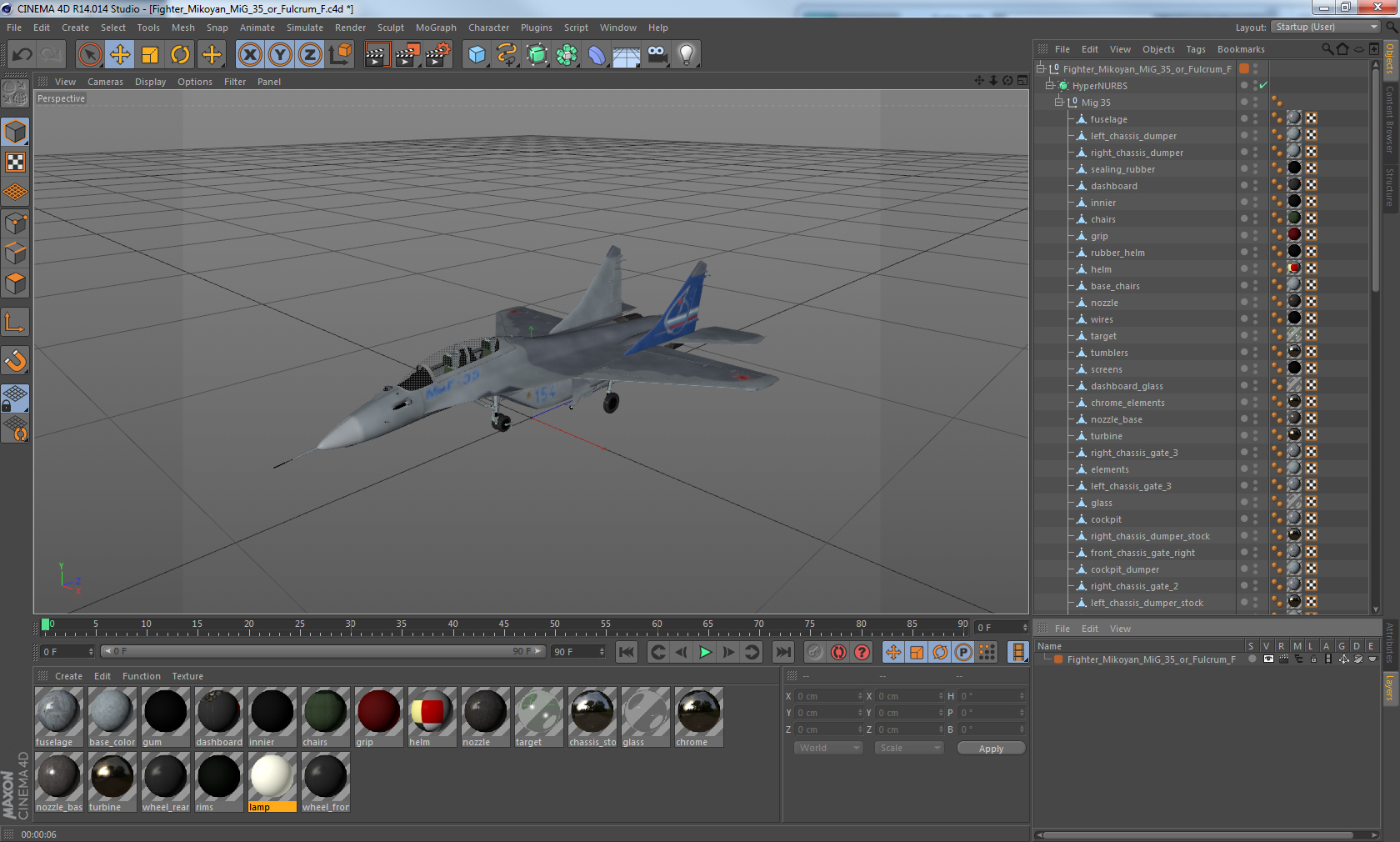Select Edges mode in left sidebar
Screen dimensions: 1400x842
point(16,253)
